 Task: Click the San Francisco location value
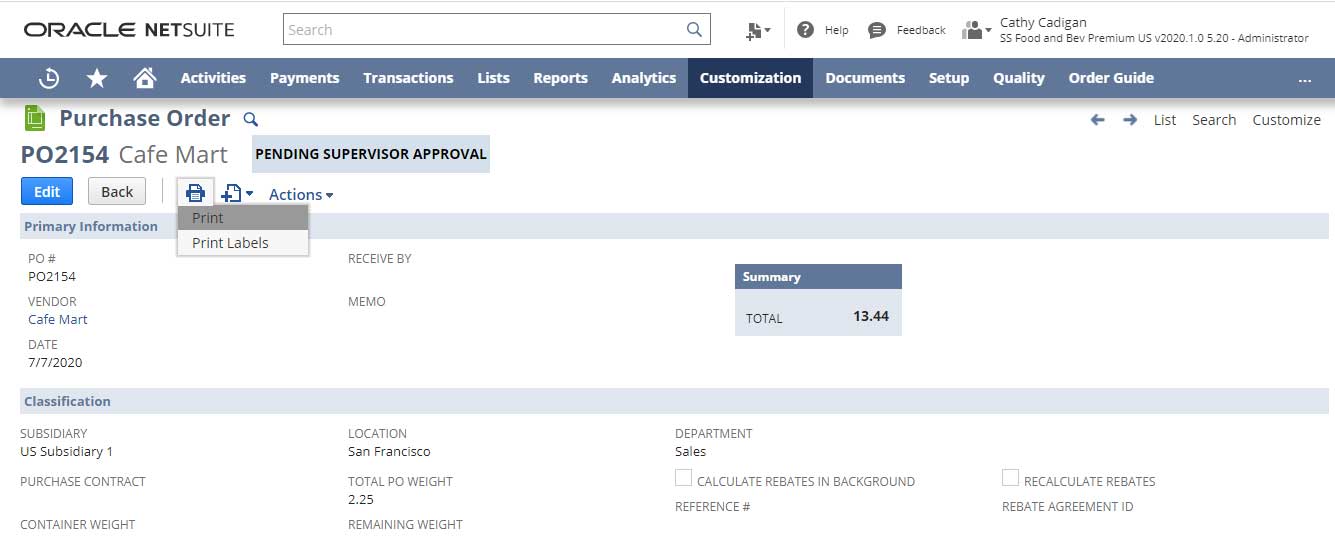pos(389,451)
